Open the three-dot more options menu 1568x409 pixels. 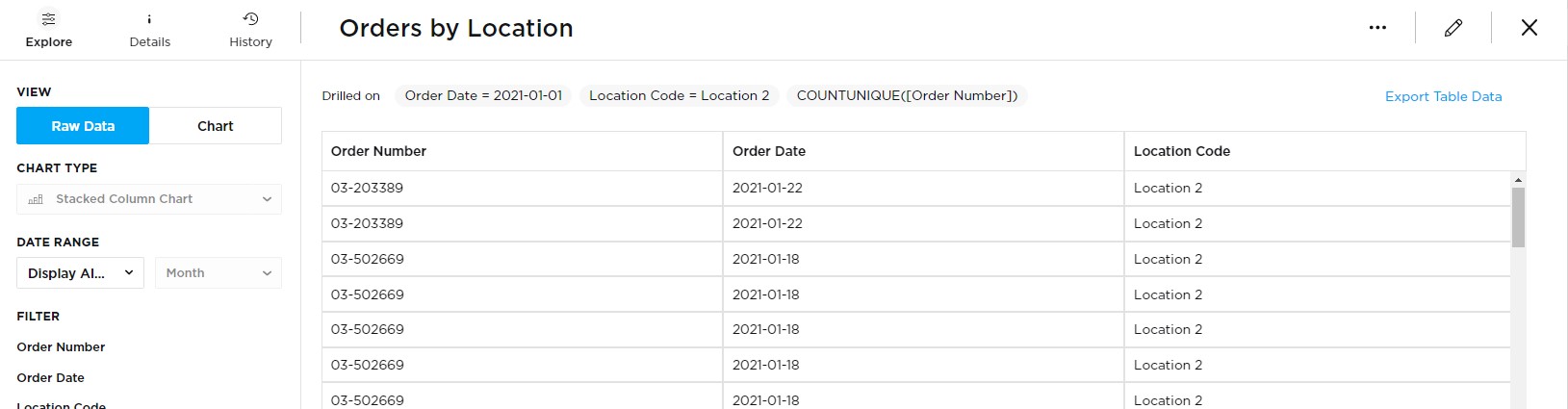[1377, 28]
